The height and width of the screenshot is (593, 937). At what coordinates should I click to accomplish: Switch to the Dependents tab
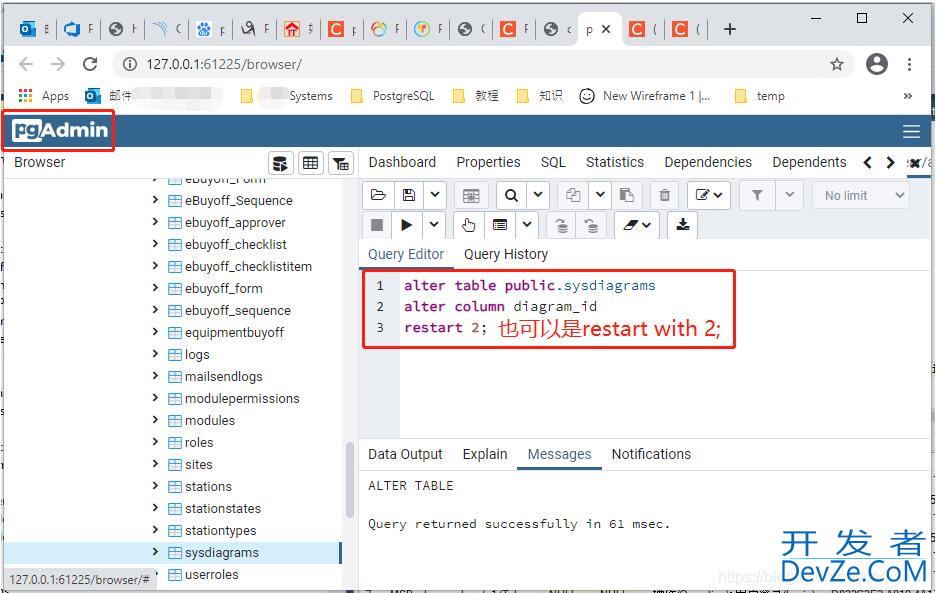tap(809, 162)
